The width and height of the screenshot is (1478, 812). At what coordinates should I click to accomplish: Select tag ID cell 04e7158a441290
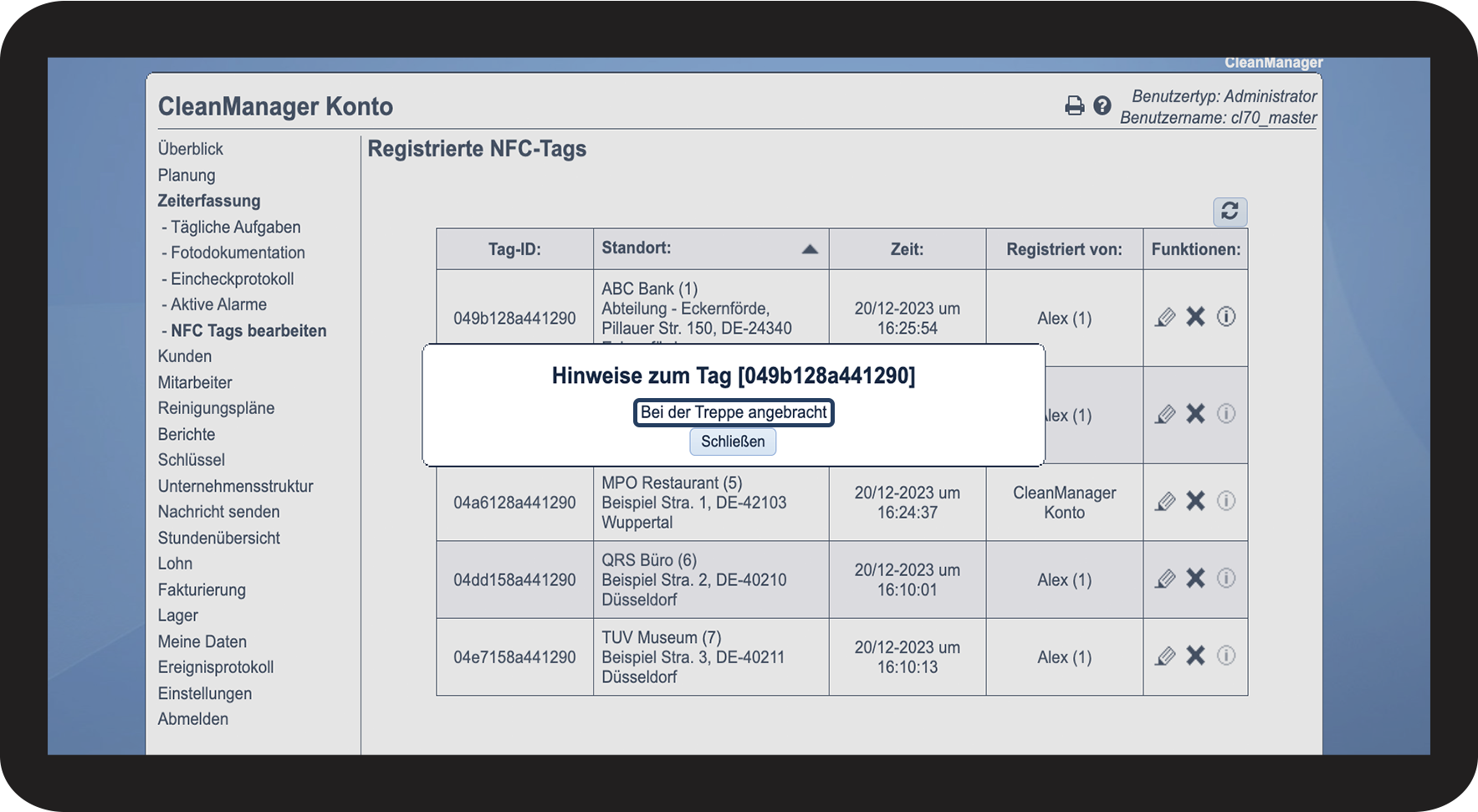pyautogui.click(x=514, y=657)
